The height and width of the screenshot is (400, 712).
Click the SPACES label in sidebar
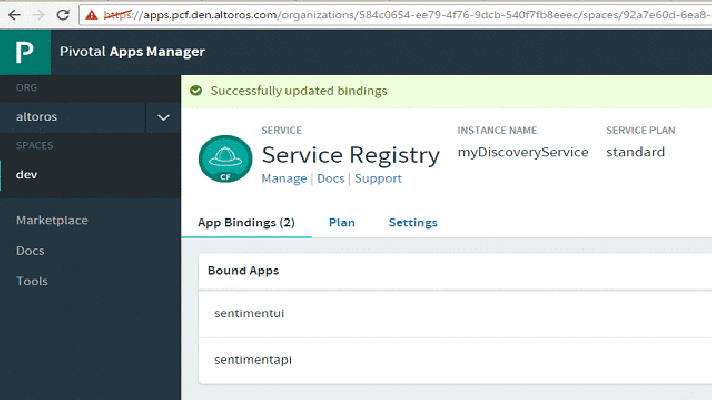pyautogui.click(x=35, y=146)
